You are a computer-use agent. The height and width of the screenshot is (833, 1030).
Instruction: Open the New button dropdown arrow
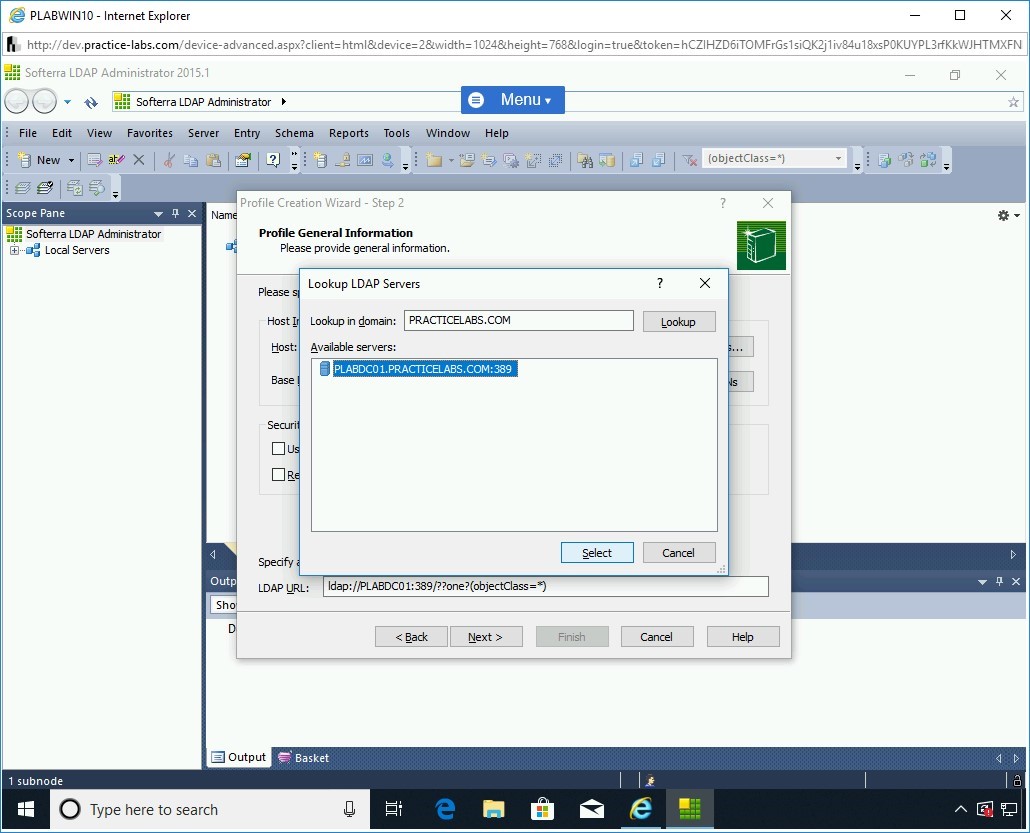(71, 160)
